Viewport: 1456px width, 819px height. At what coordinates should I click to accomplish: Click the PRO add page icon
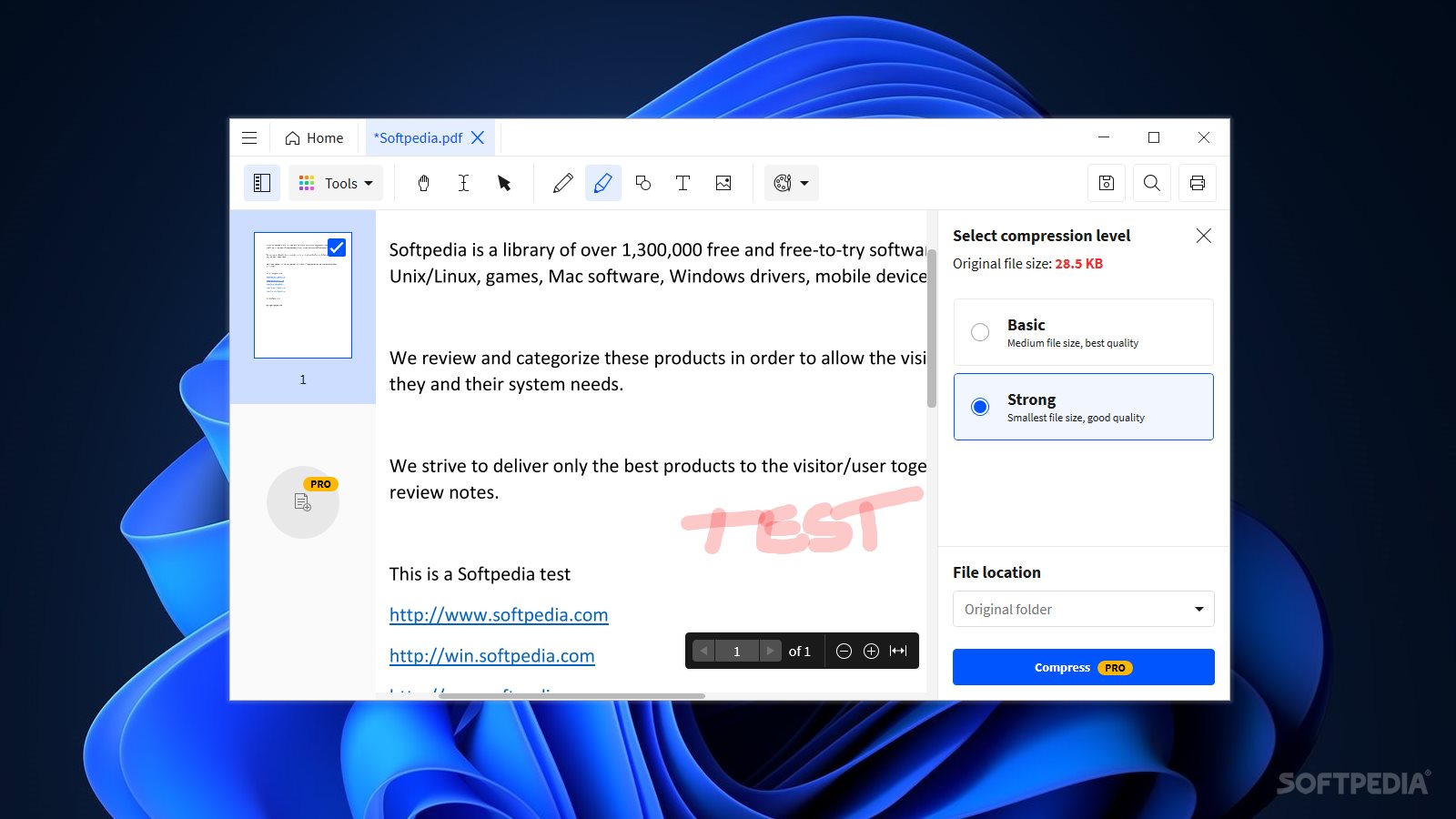pos(303,502)
